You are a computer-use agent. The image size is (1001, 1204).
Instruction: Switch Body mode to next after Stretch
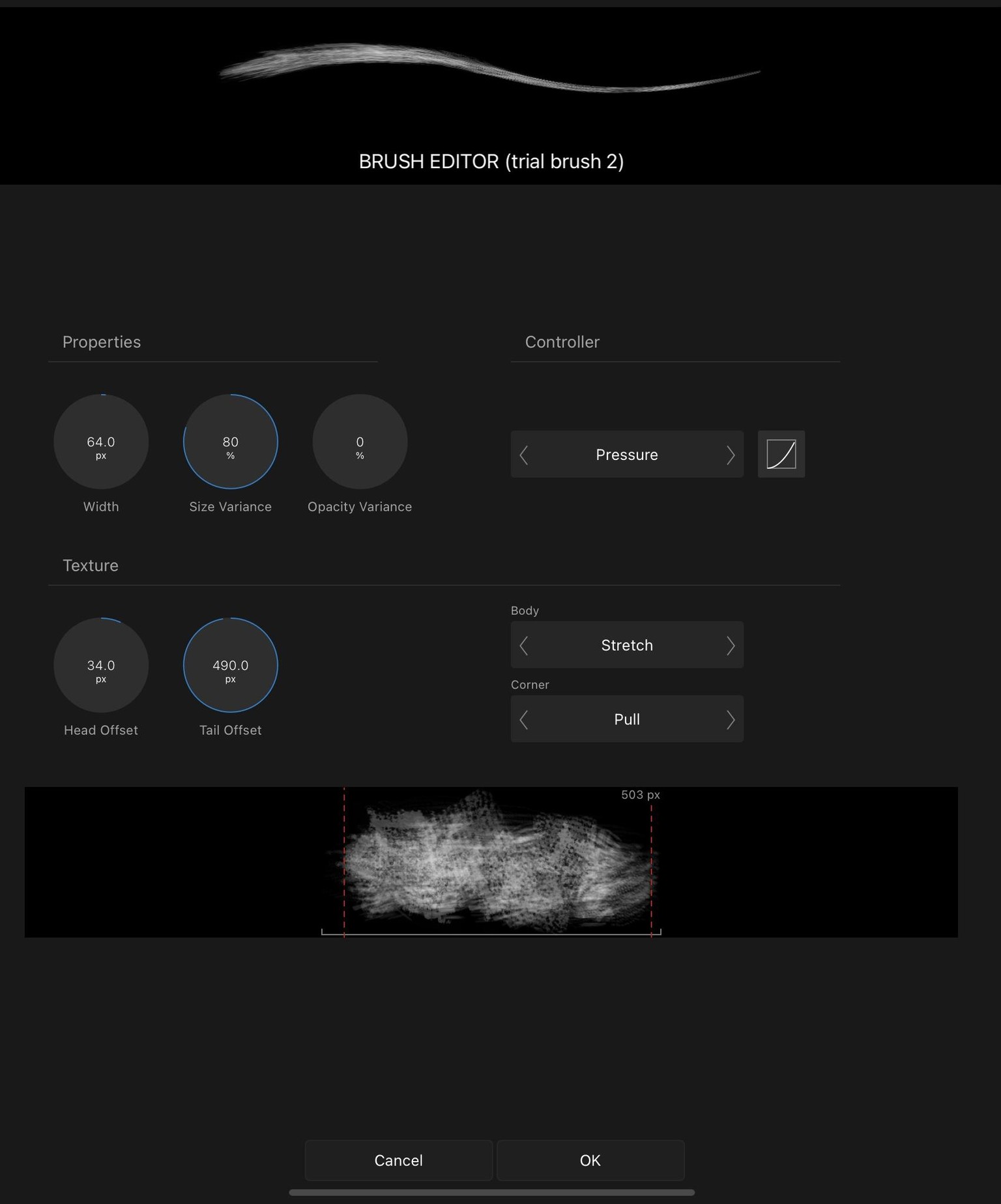[x=731, y=646]
